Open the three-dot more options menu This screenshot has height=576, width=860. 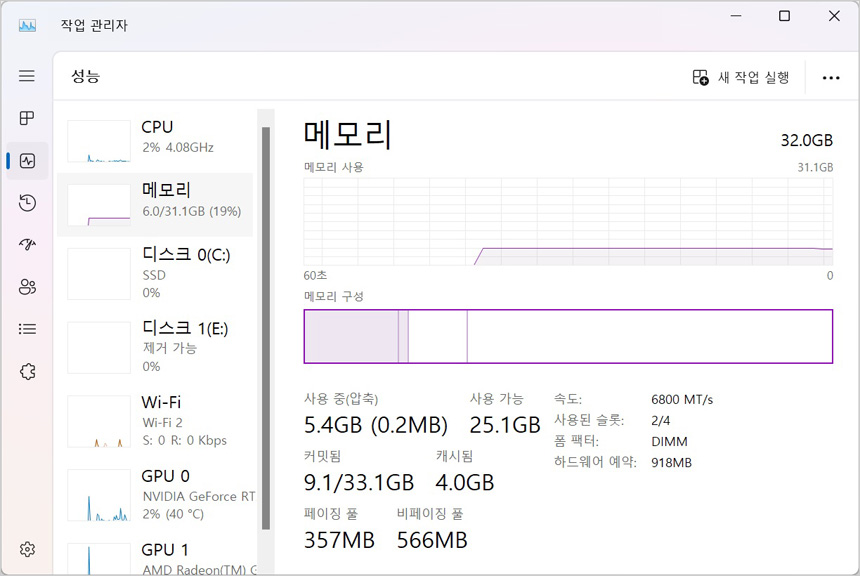pyautogui.click(x=830, y=77)
